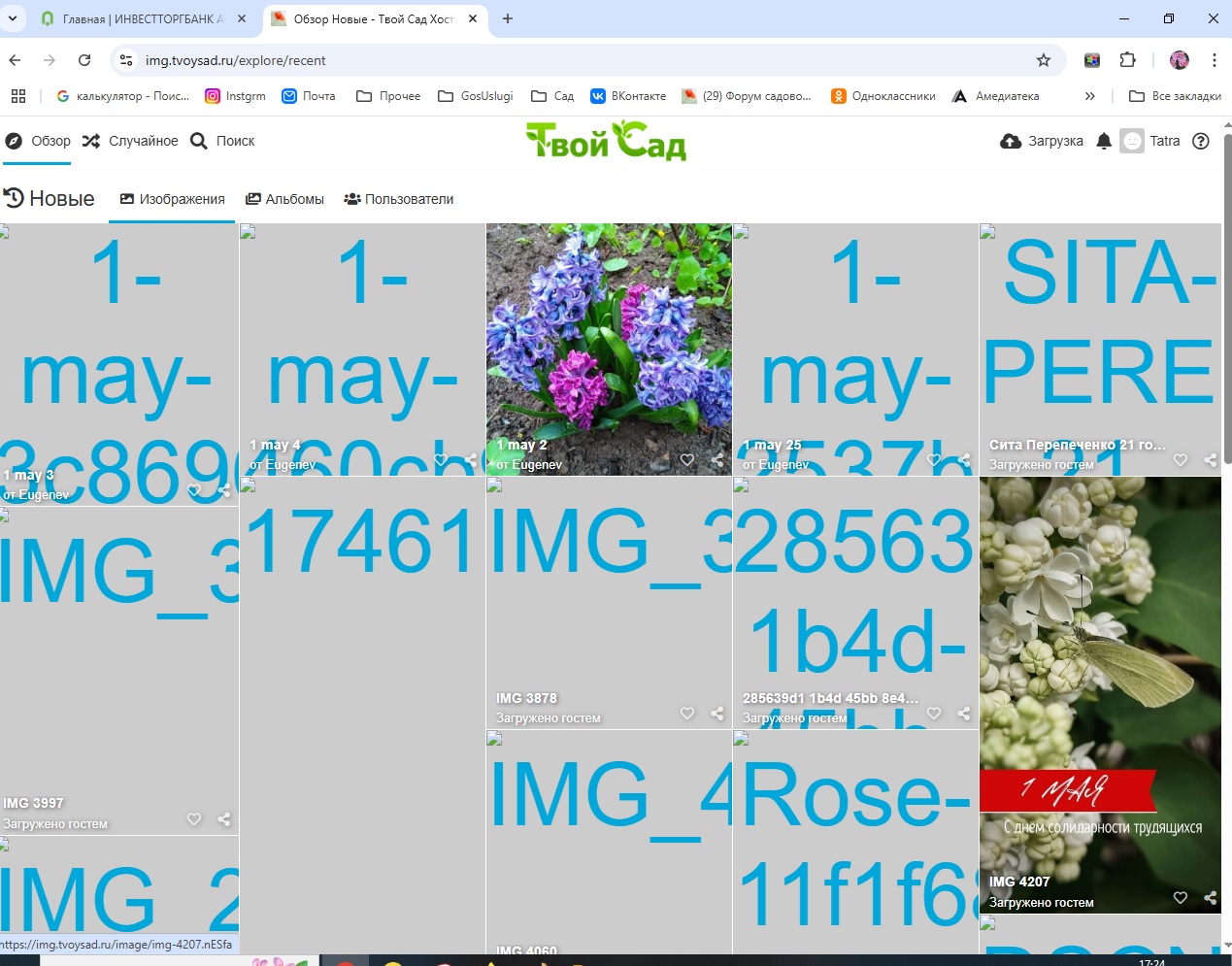Image resolution: width=1232 pixels, height=966 pixels.
Task: Share the IMG 3878 image
Action: (x=717, y=713)
